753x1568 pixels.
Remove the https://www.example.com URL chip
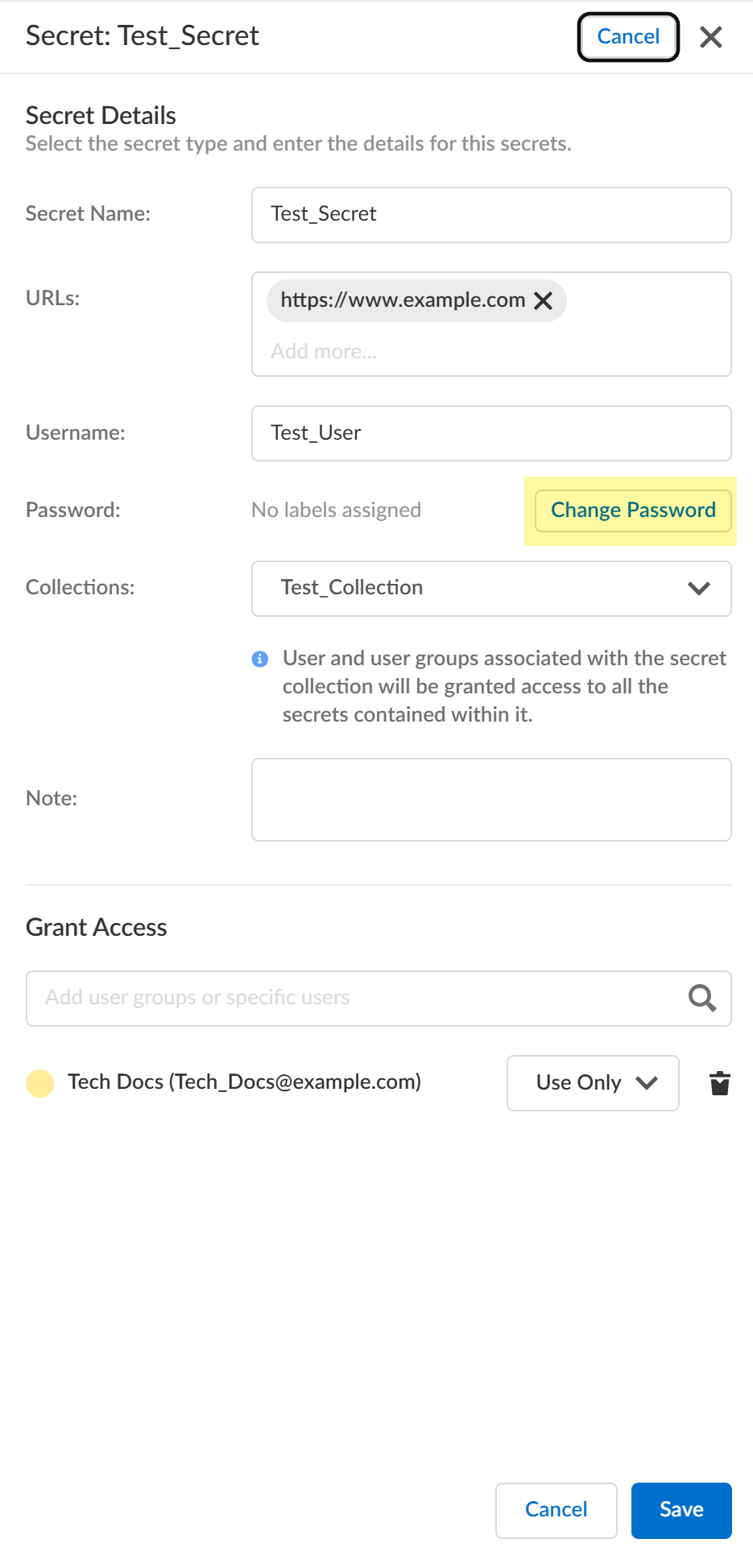(544, 300)
